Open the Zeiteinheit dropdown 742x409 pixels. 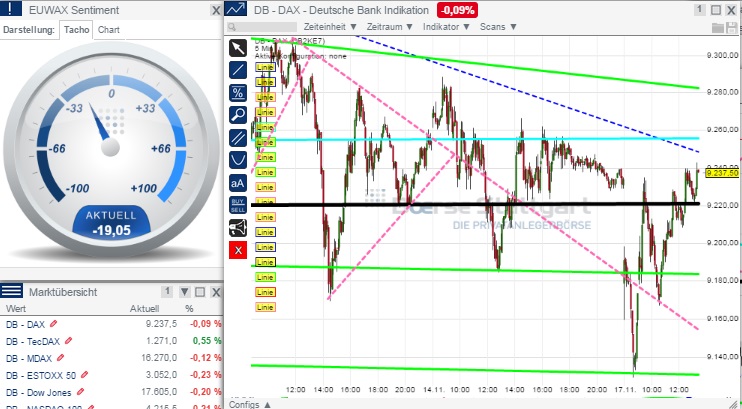pos(330,27)
